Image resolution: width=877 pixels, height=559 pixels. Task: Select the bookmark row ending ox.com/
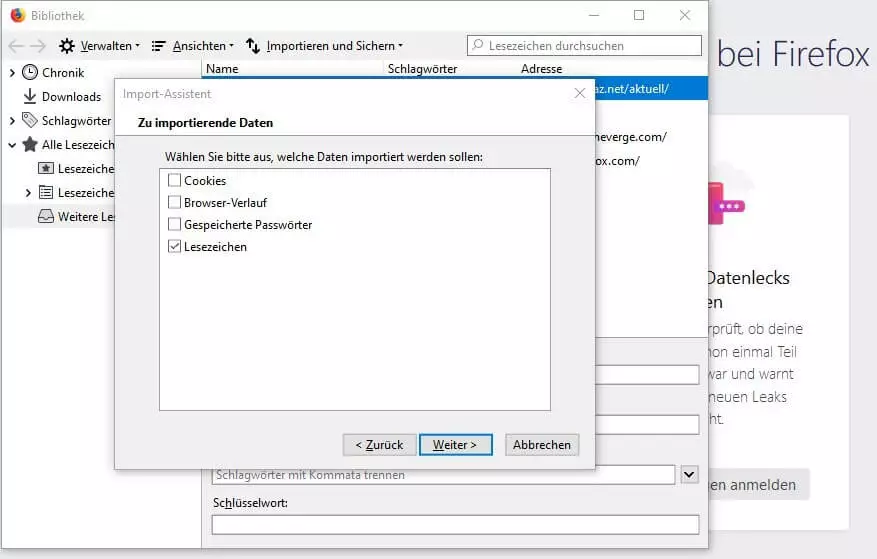[x=651, y=161]
